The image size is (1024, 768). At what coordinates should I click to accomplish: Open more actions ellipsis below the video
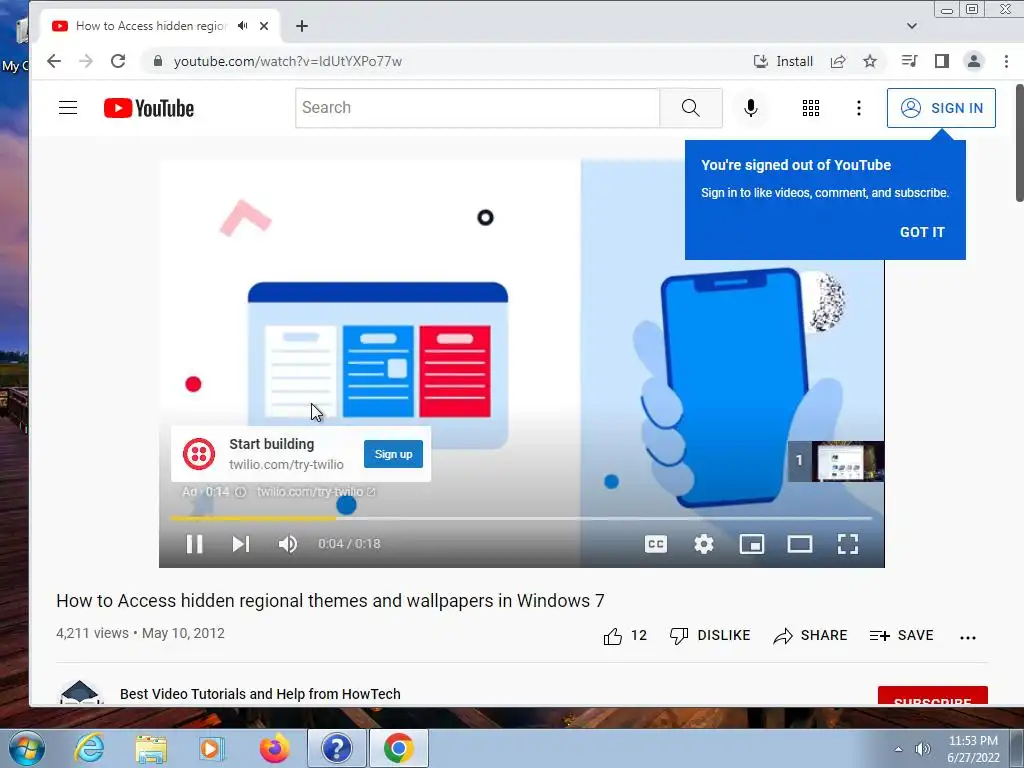(x=968, y=637)
